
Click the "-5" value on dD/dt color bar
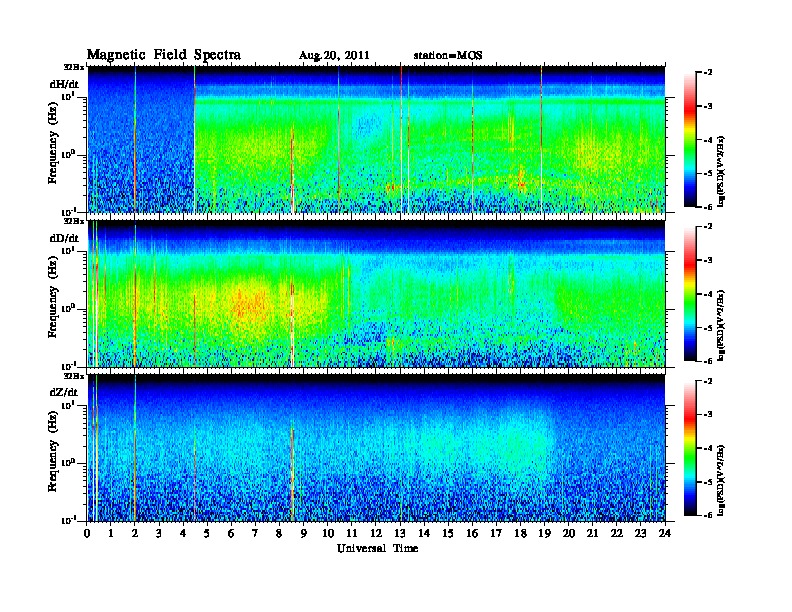[708, 328]
